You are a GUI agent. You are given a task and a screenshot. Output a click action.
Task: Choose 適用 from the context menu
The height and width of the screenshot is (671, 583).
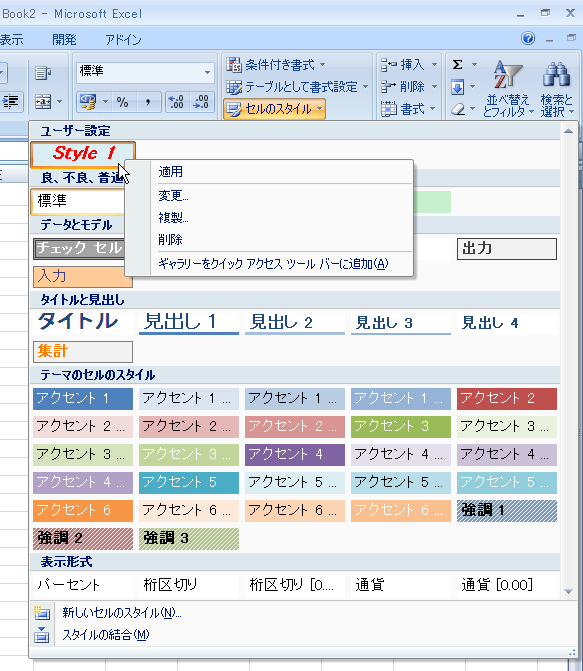tap(269, 172)
